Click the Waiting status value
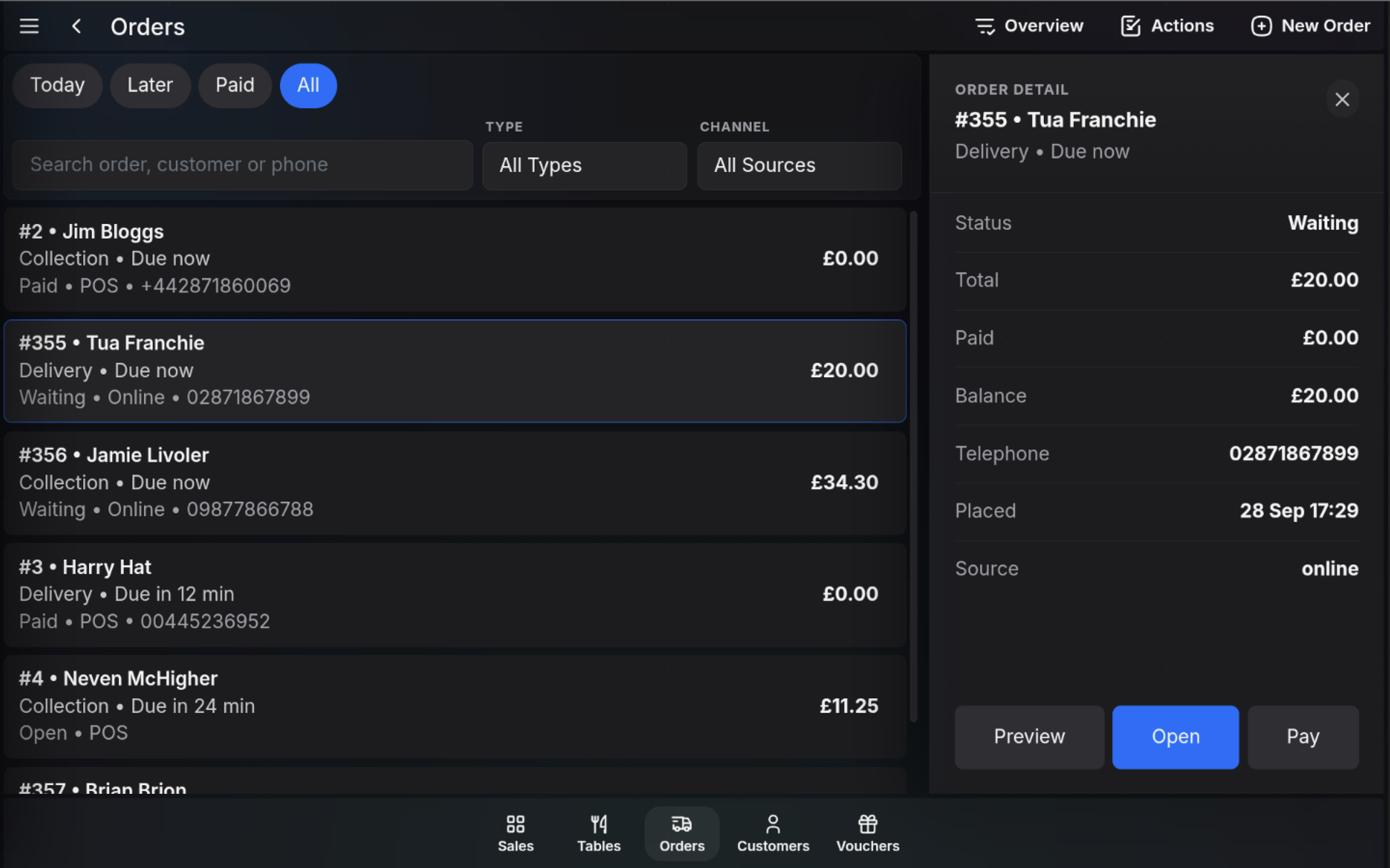Screen dimensions: 1390x868 click(1323, 223)
